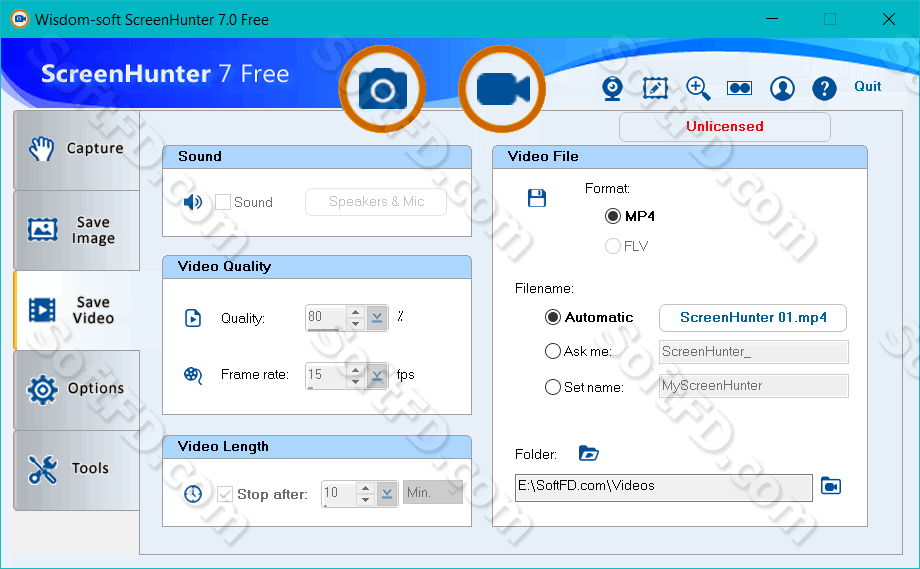The image size is (920, 569).
Task: Click the open Folder browse icon
Action: [588, 453]
